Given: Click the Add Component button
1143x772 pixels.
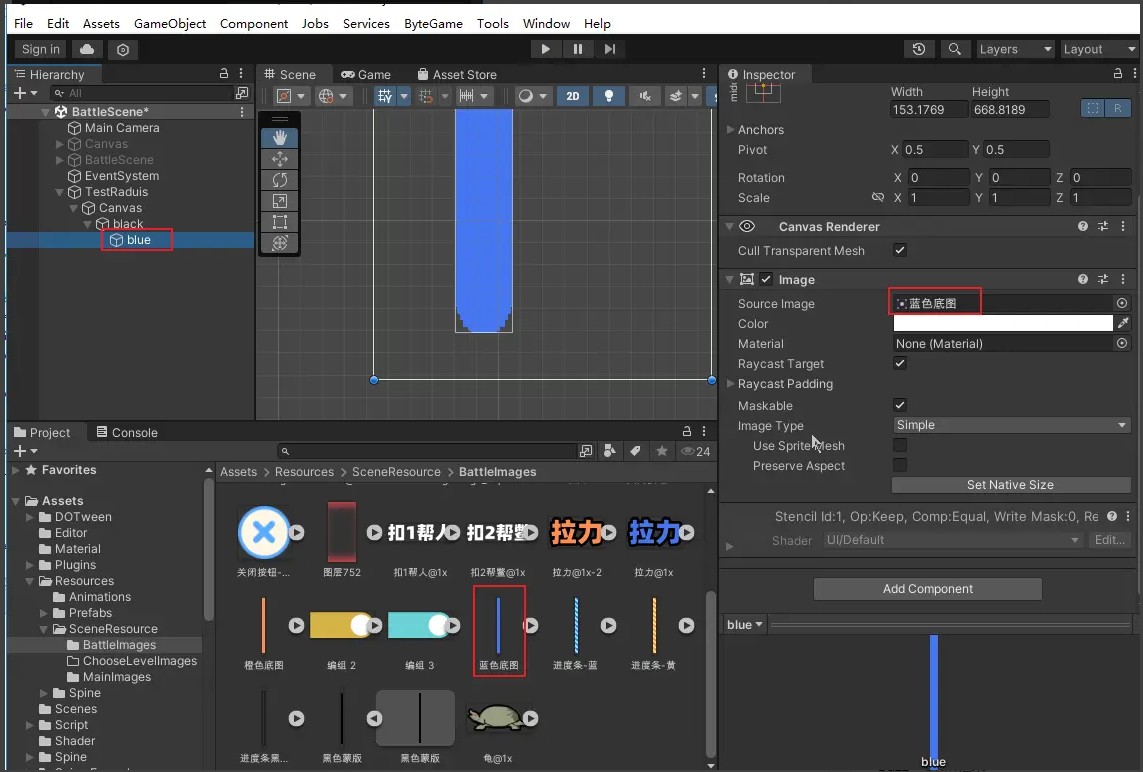Looking at the screenshot, I should coord(927,589).
